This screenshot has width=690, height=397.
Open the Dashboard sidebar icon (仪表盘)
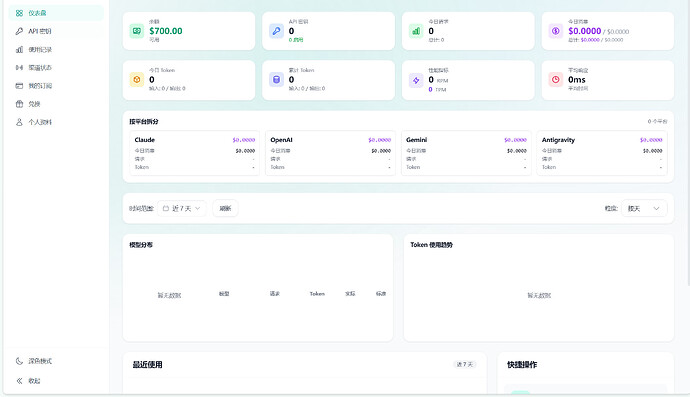pos(19,13)
